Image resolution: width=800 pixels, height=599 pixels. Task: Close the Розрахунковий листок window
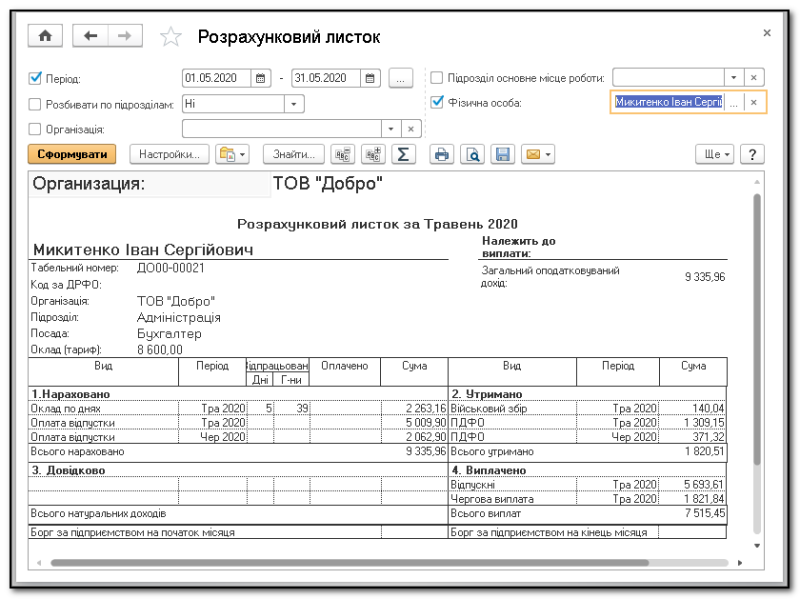[766, 33]
